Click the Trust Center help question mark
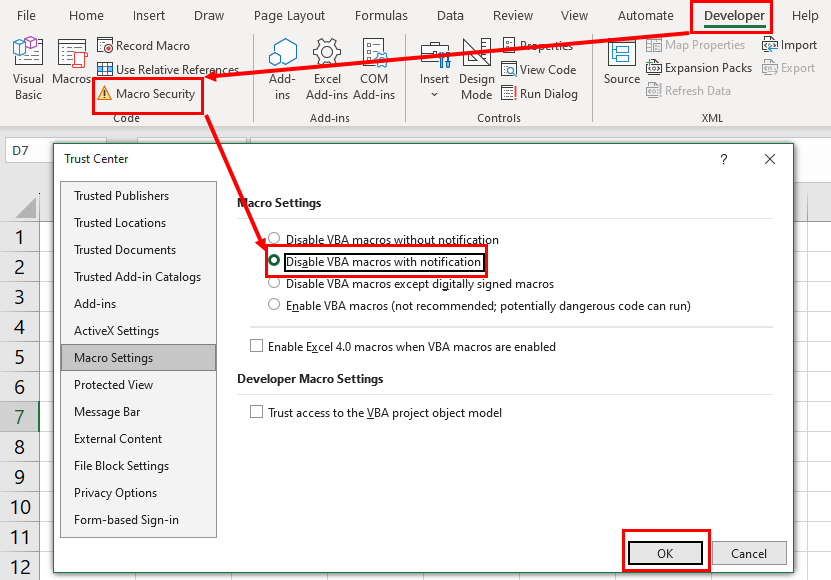831x580 pixels. coord(723,159)
